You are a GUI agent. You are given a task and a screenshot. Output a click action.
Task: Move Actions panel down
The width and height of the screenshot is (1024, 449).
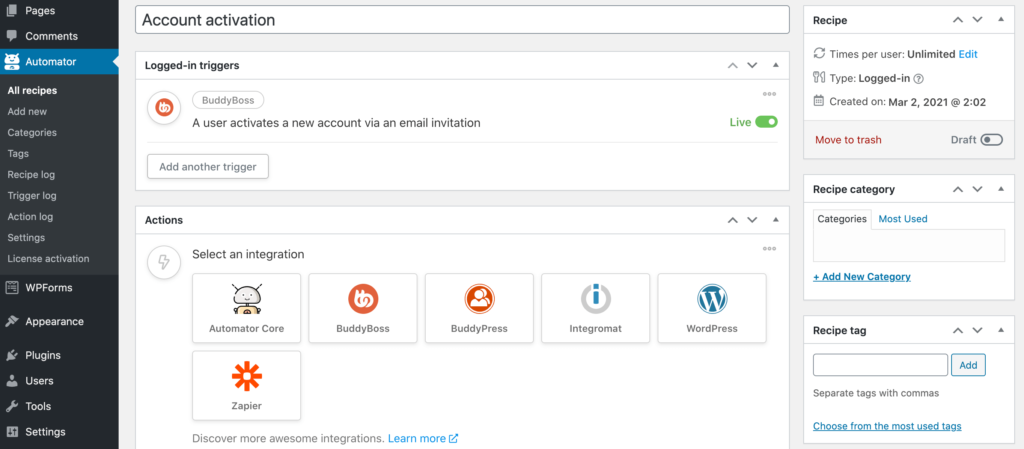coord(752,220)
